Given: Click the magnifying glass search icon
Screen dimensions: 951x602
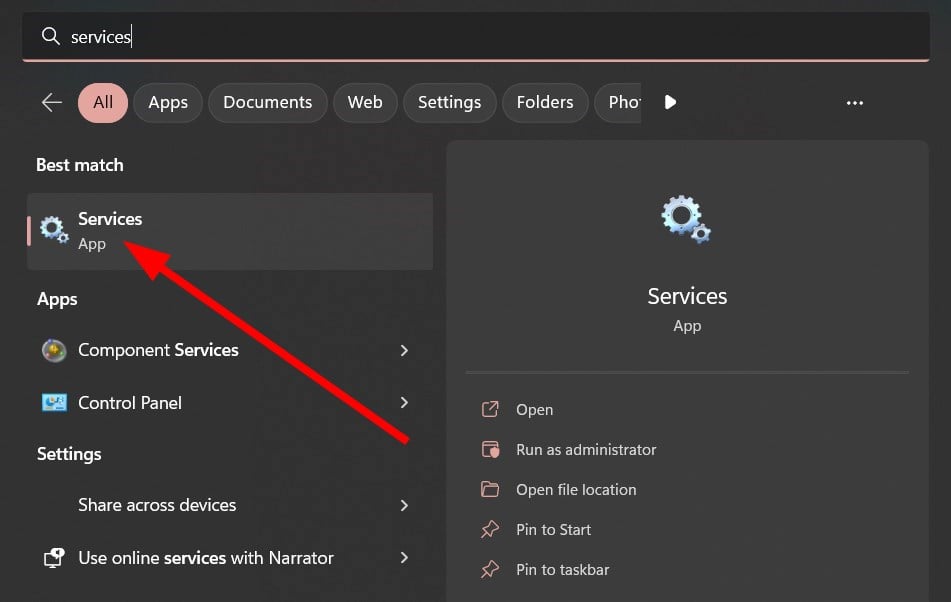Looking at the screenshot, I should pos(50,36).
